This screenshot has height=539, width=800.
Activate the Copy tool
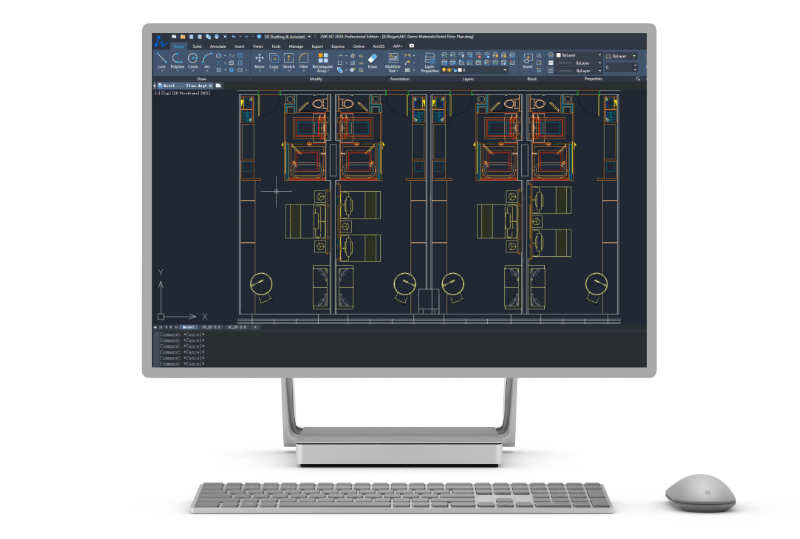pos(274,59)
